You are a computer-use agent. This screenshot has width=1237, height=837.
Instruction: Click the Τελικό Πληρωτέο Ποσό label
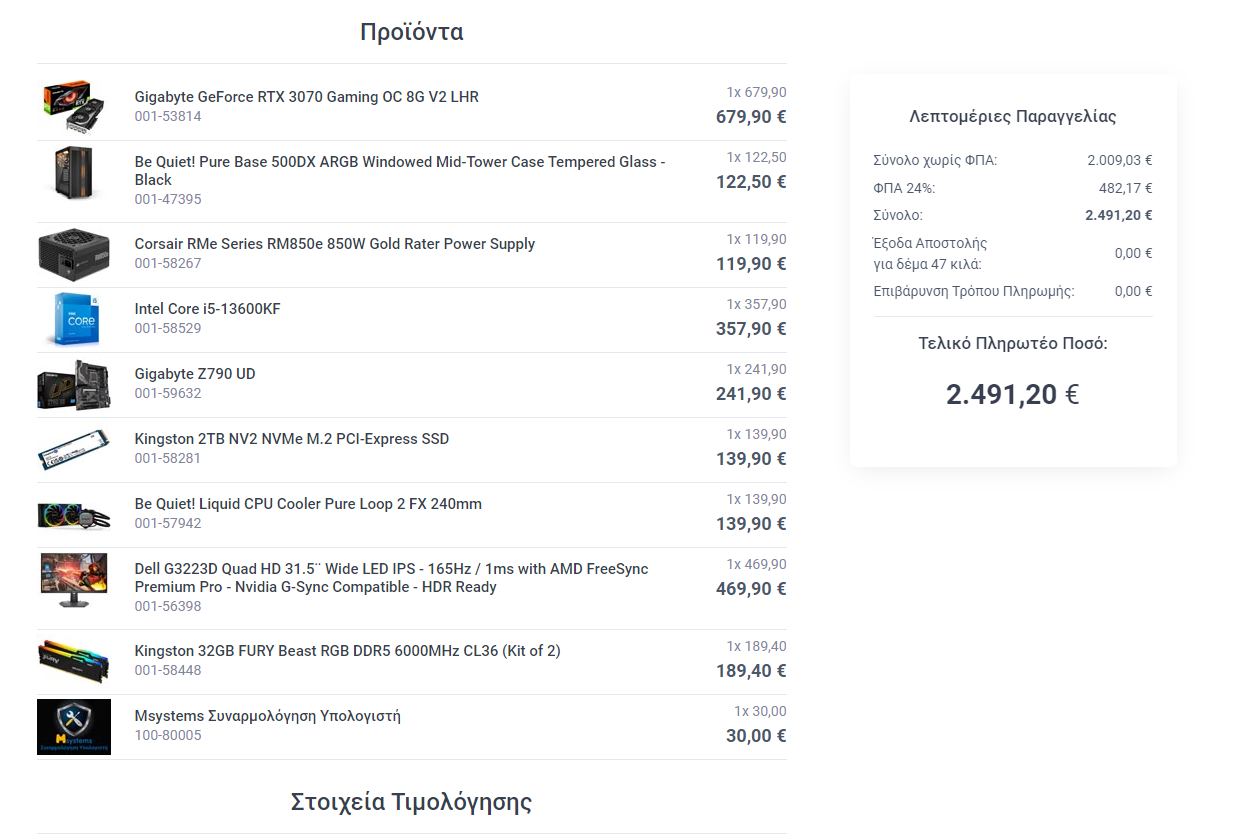tap(1013, 343)
